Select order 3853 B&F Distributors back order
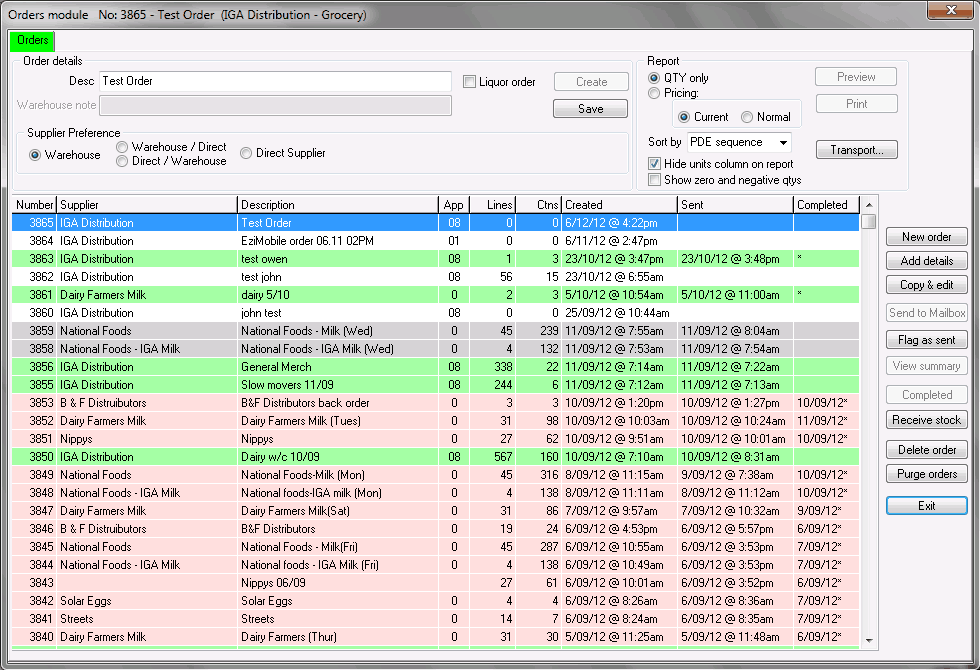980x670 pixels. (x=436, y=403)
